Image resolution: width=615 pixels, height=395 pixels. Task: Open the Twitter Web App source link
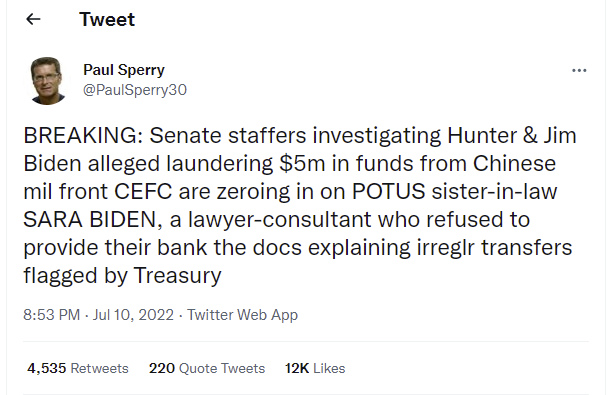242,315
